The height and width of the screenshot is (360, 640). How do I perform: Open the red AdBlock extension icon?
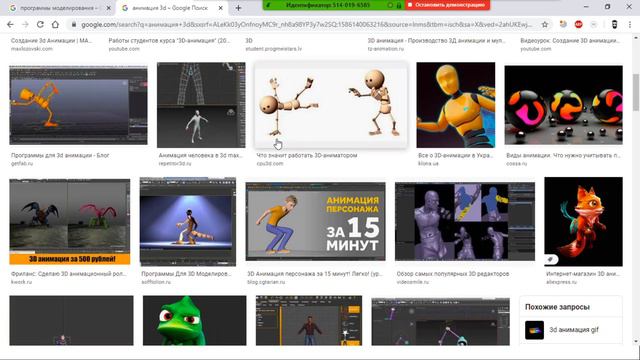pos(578,24)
